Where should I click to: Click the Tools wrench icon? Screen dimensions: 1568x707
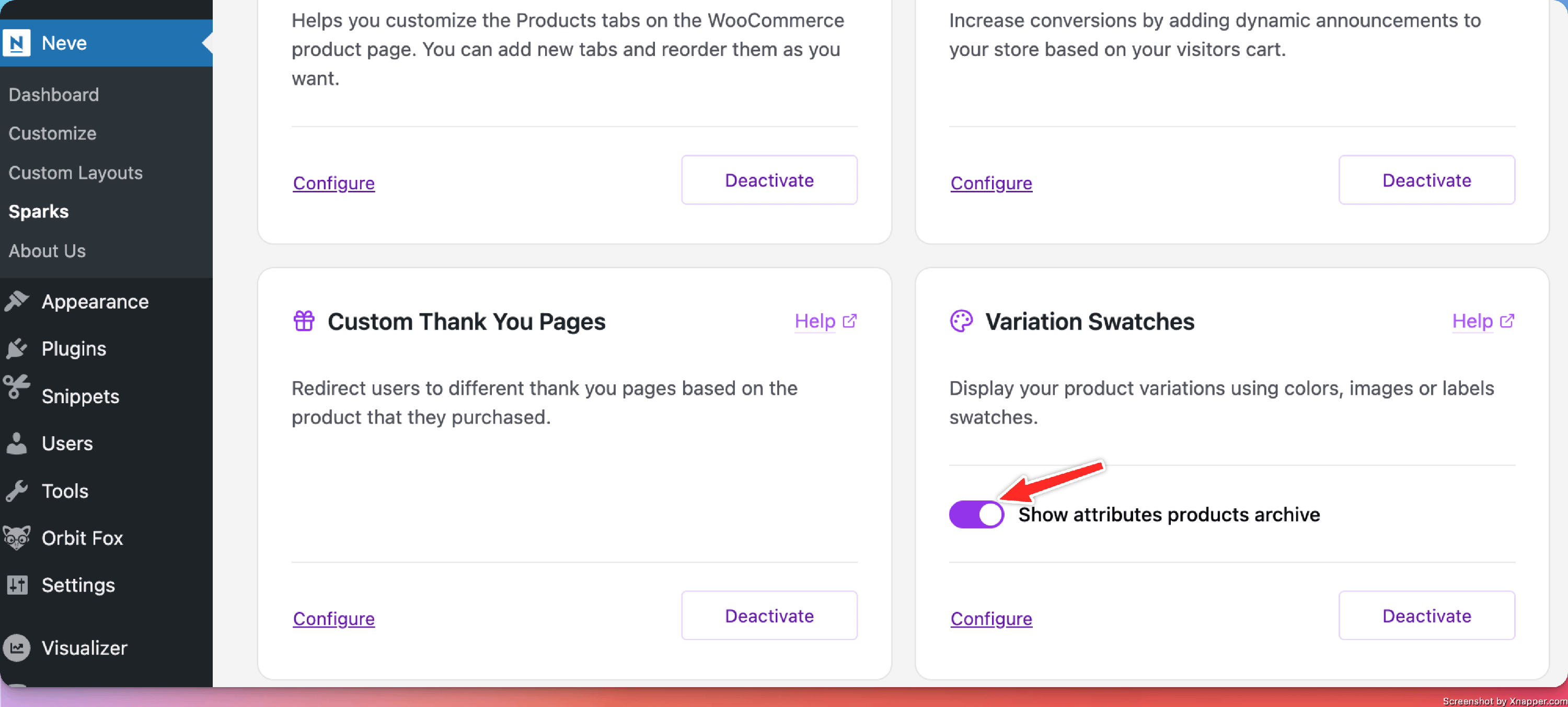[17, 490]
